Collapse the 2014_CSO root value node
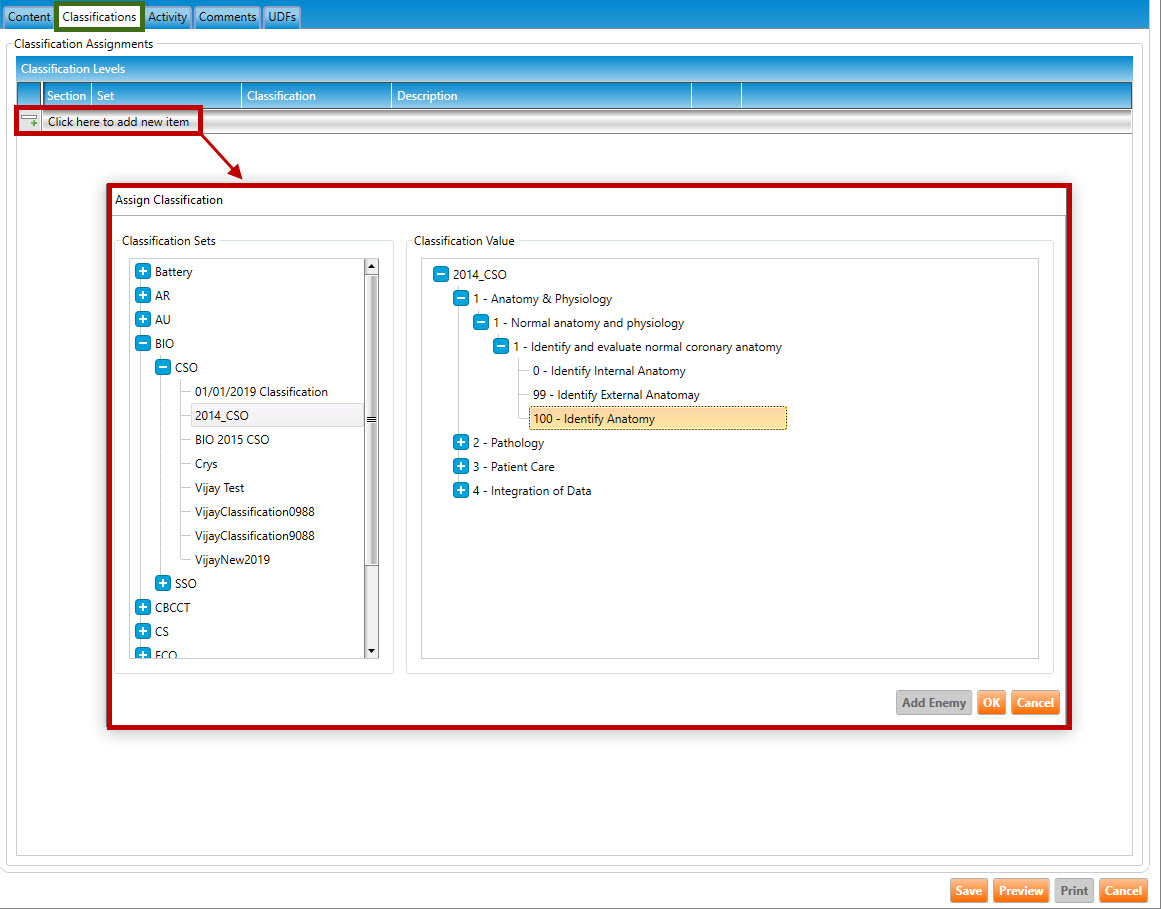This screenshot has height=909, width=1161. 441,275
